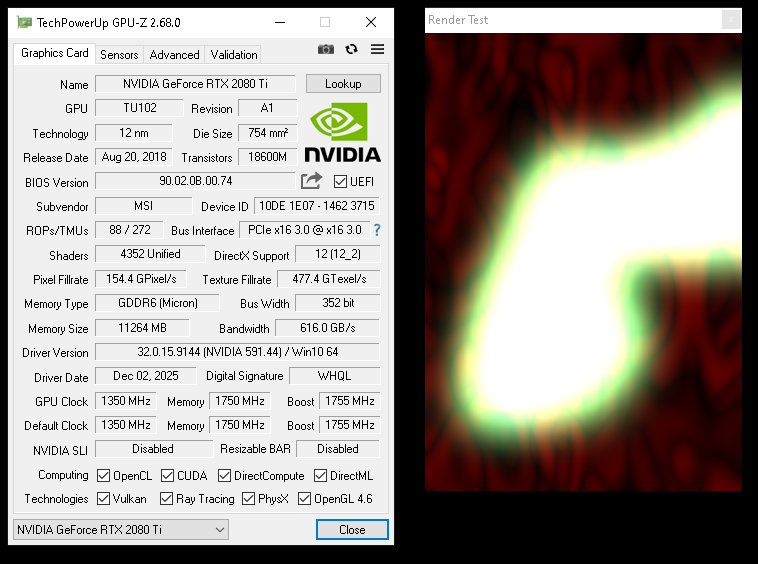Take a screenshot with the camera icon
The height and width of the screenshot is (564, 758).
tap(326, 49)
